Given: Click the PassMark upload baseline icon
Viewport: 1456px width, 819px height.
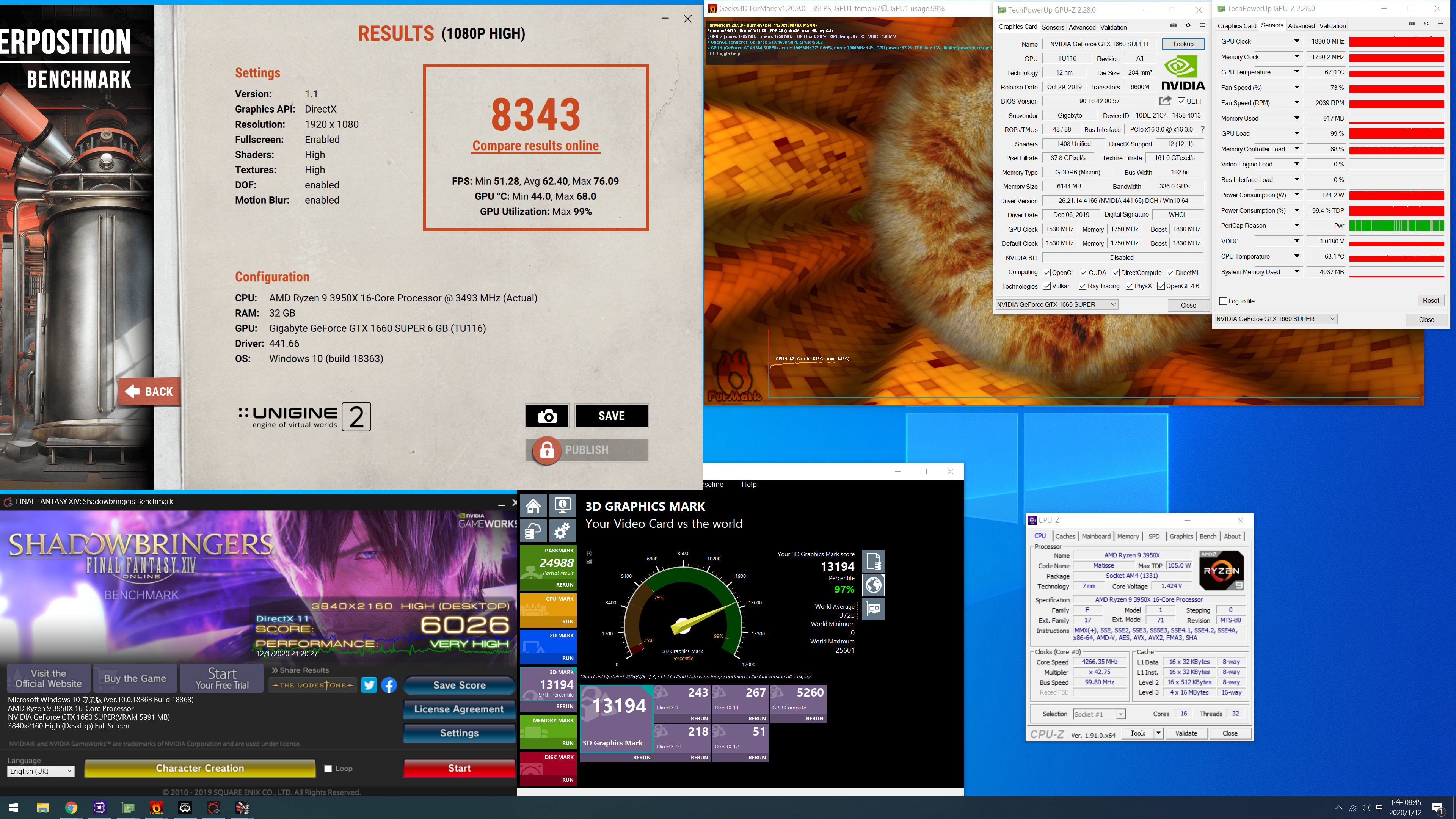Looking at the screenshot, I should [x=533, y=531].
